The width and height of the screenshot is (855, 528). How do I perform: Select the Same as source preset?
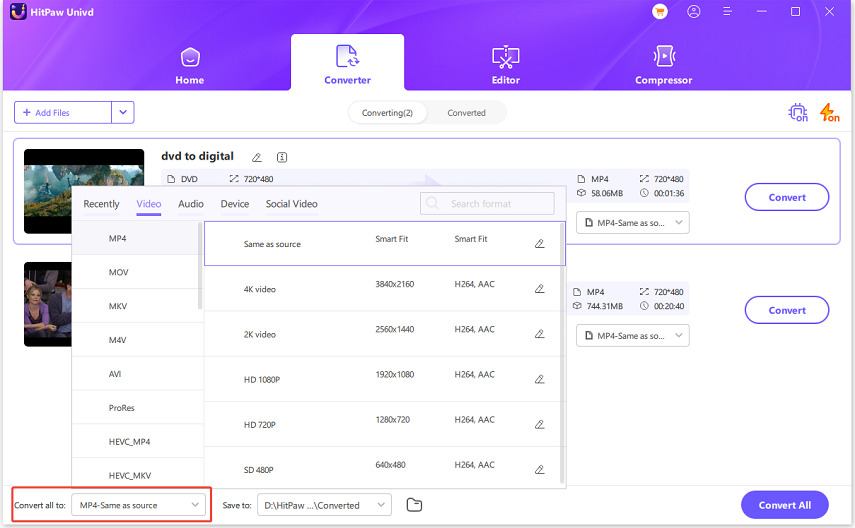click(384, 244)
